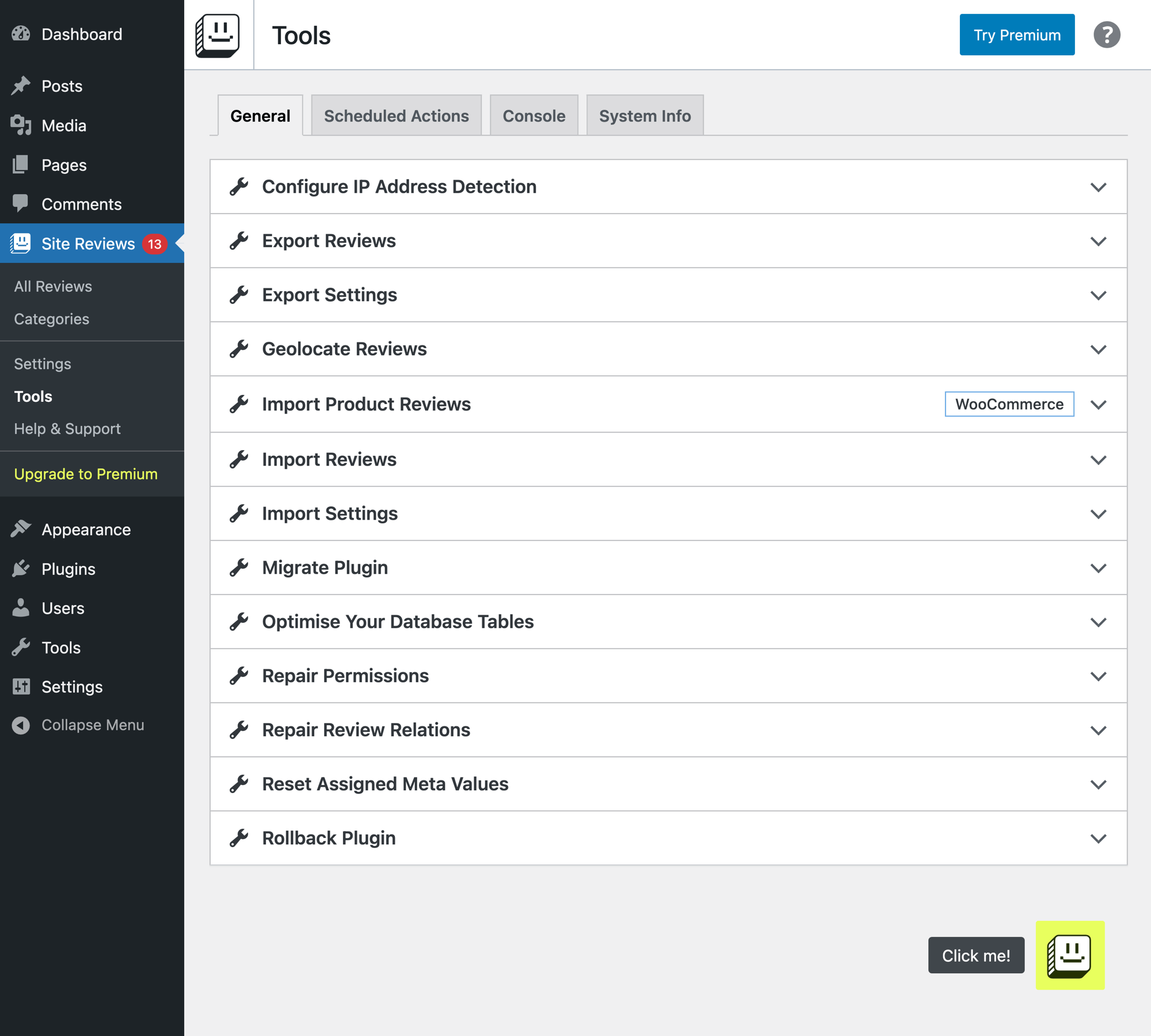The image size is (1151, 1036).
Task: Click the Dashboard gauge icon in sidebar
Action: pos(21,34)
